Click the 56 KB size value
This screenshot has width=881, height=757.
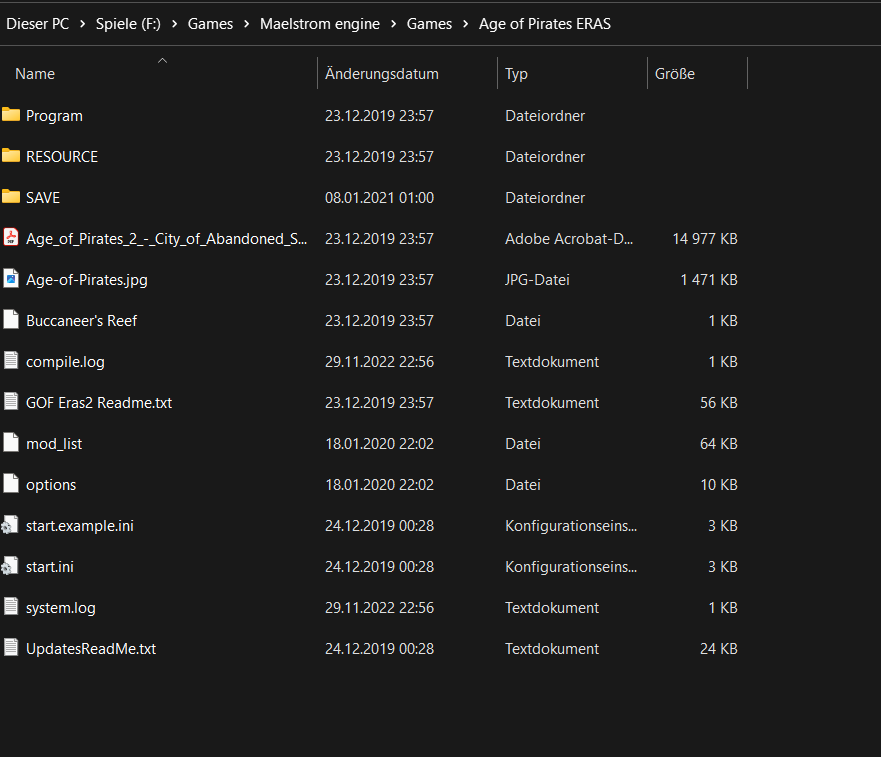[x=719, y=403]
